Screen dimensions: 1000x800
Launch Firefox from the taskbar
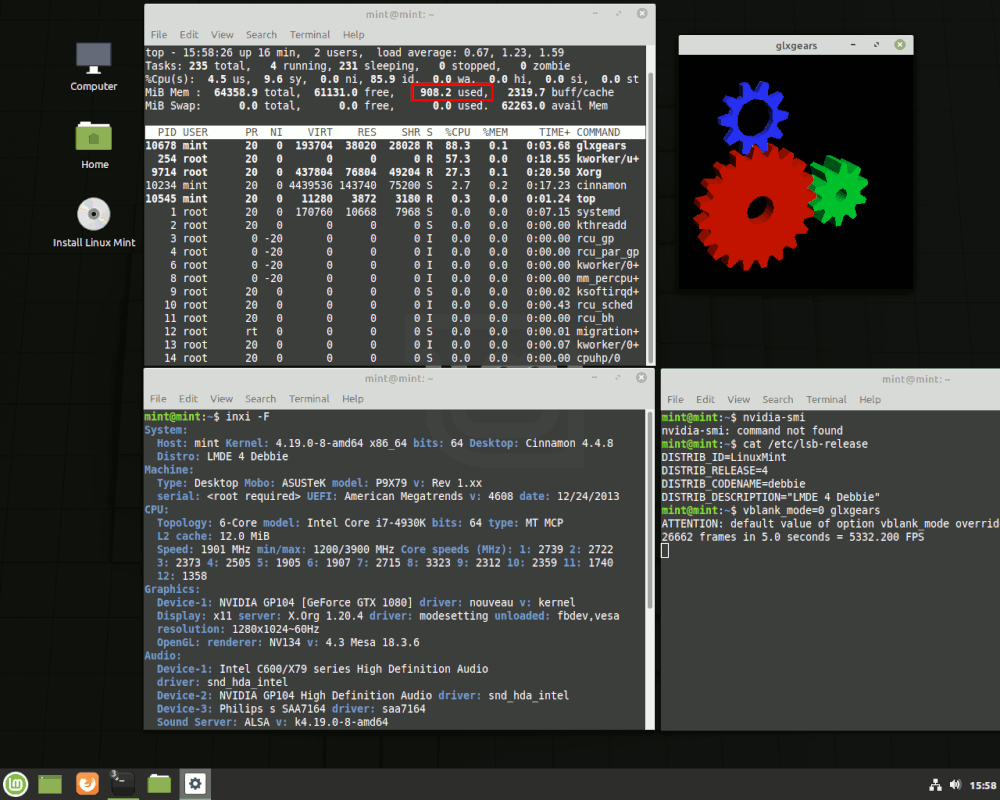click(x=87, y=784)
